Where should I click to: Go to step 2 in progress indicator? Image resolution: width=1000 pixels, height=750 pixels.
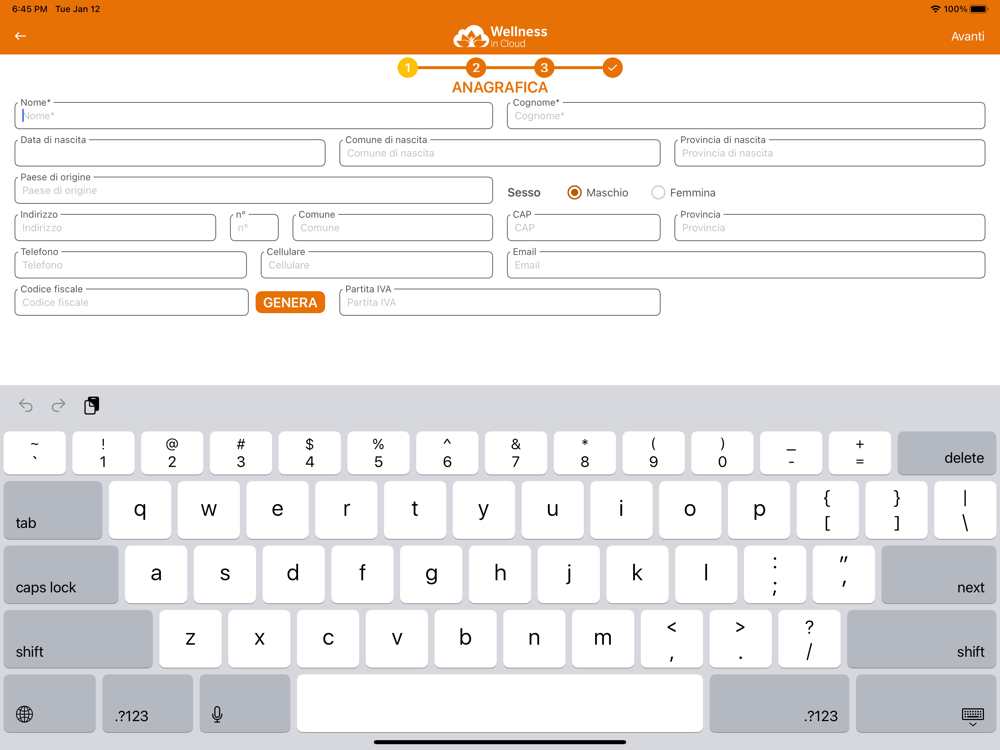[x=476, y=68]
